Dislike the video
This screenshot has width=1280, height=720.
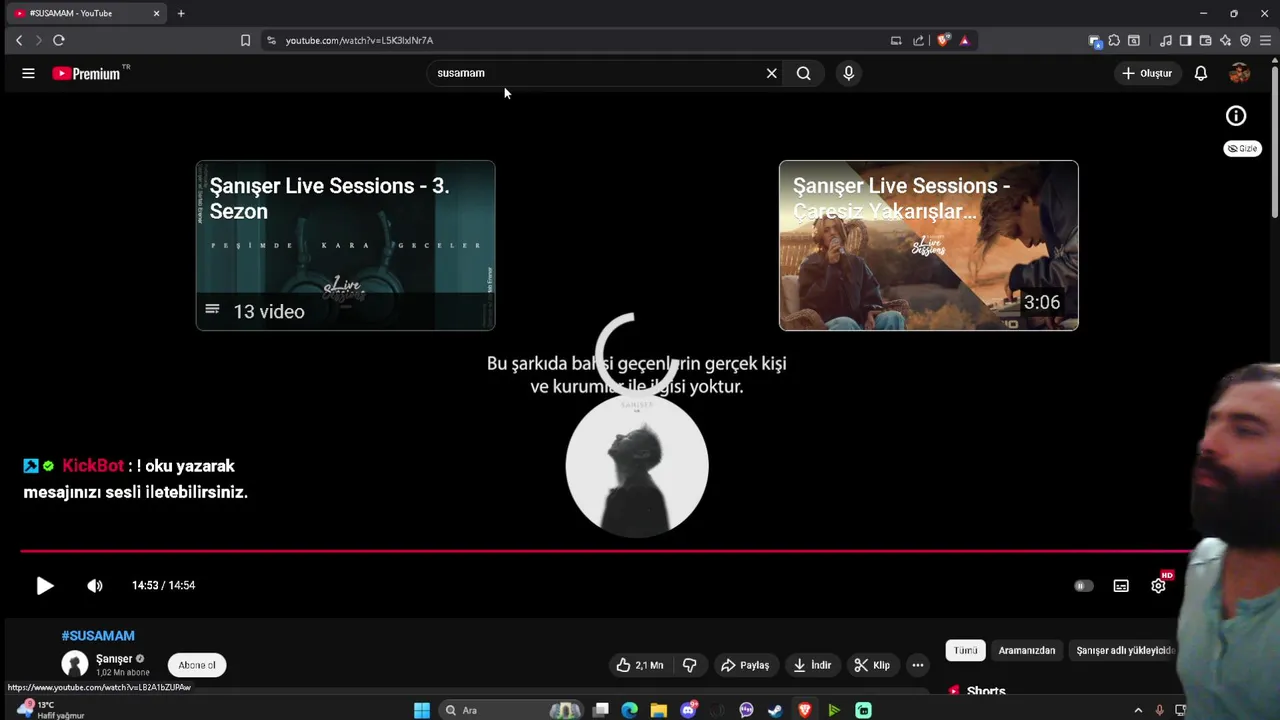pyautogui.click(x=690, y=665)
